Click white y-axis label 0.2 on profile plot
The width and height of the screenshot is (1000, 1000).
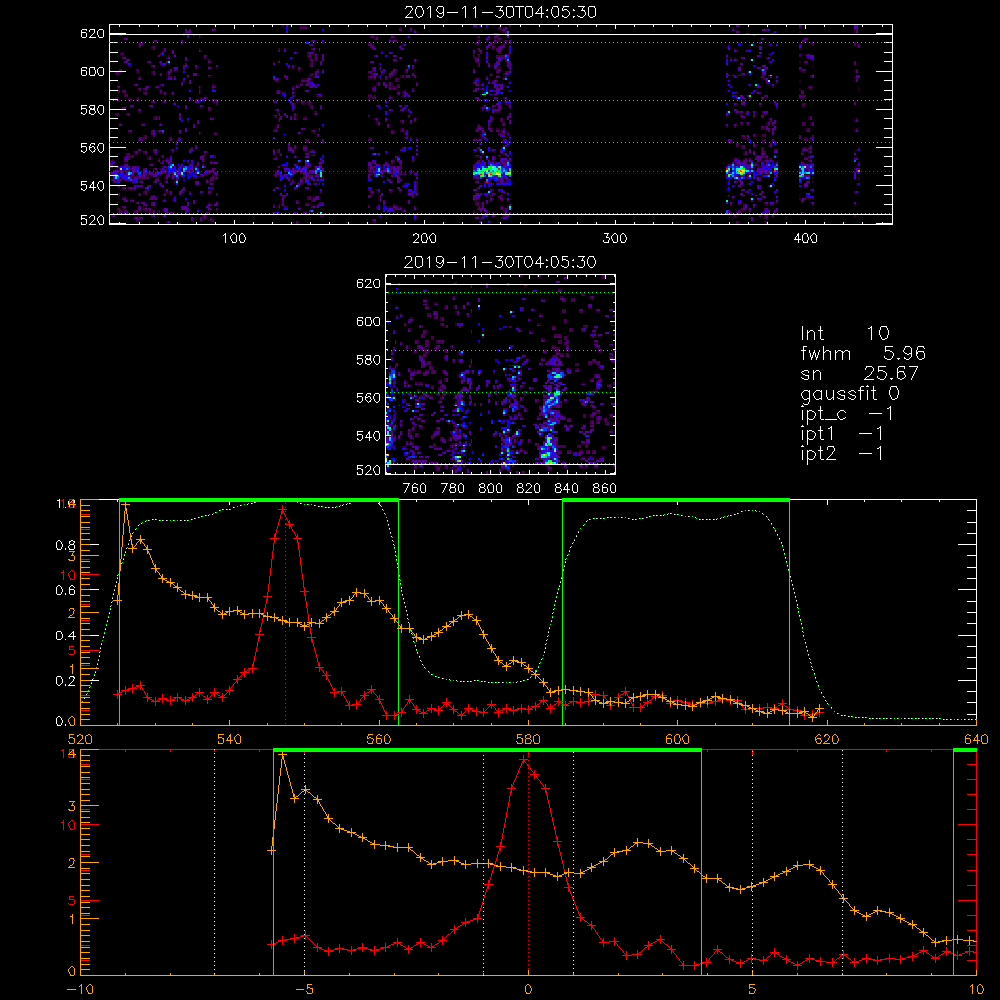click(66, 680)
